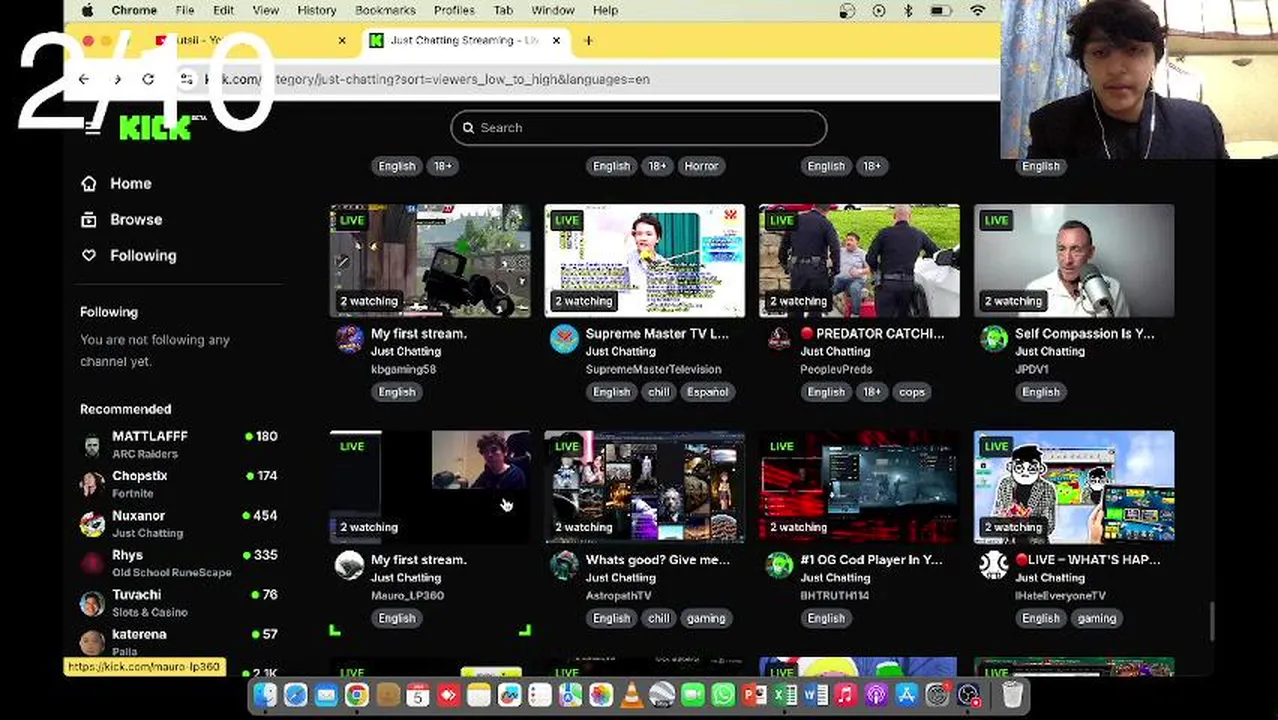The image size is (1278, 720).
Task: Click Mauro_LP360 channel avatar
Action: tap(349, 566)
